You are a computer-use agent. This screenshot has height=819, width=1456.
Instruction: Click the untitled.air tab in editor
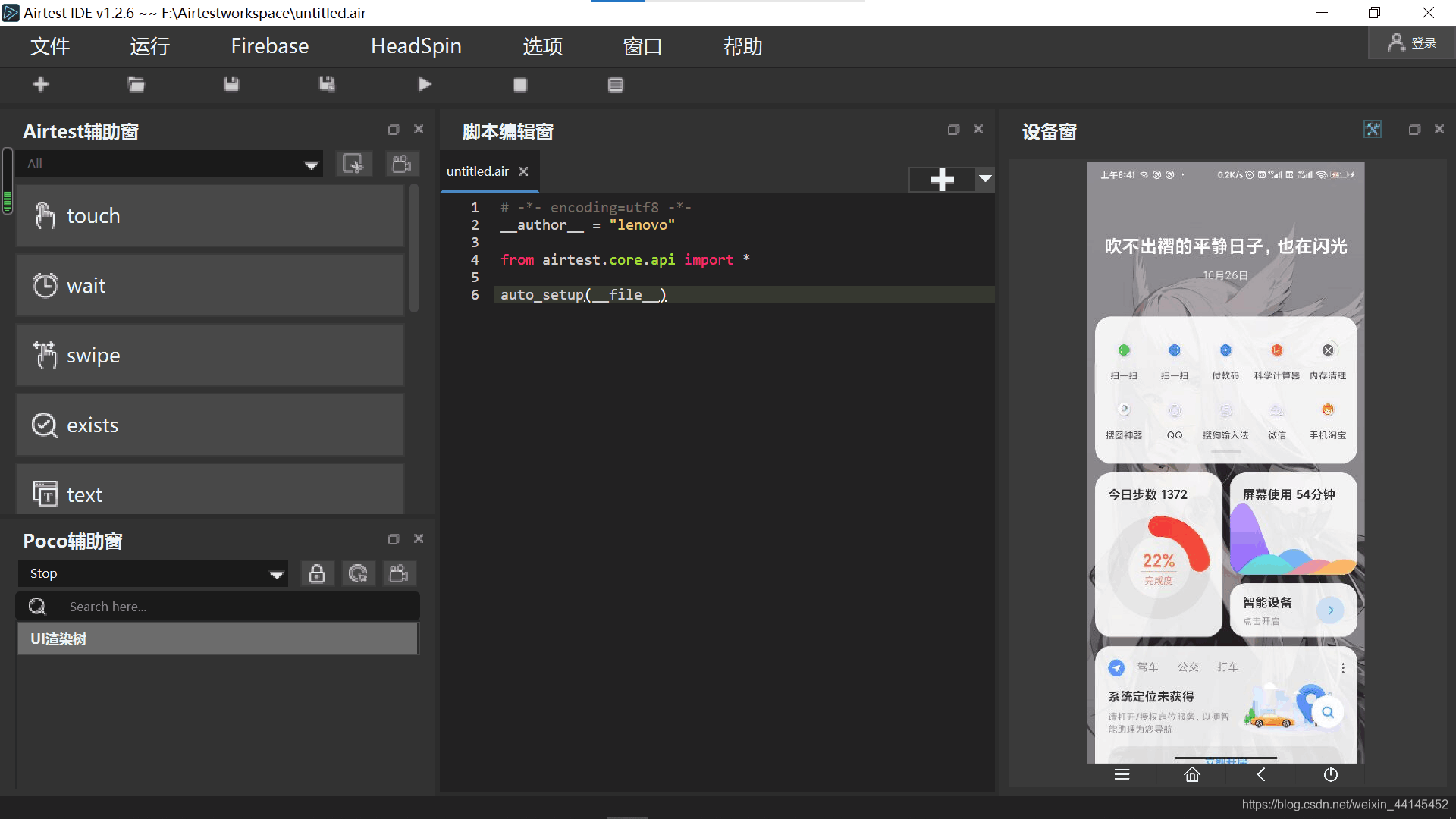(480, 171)
